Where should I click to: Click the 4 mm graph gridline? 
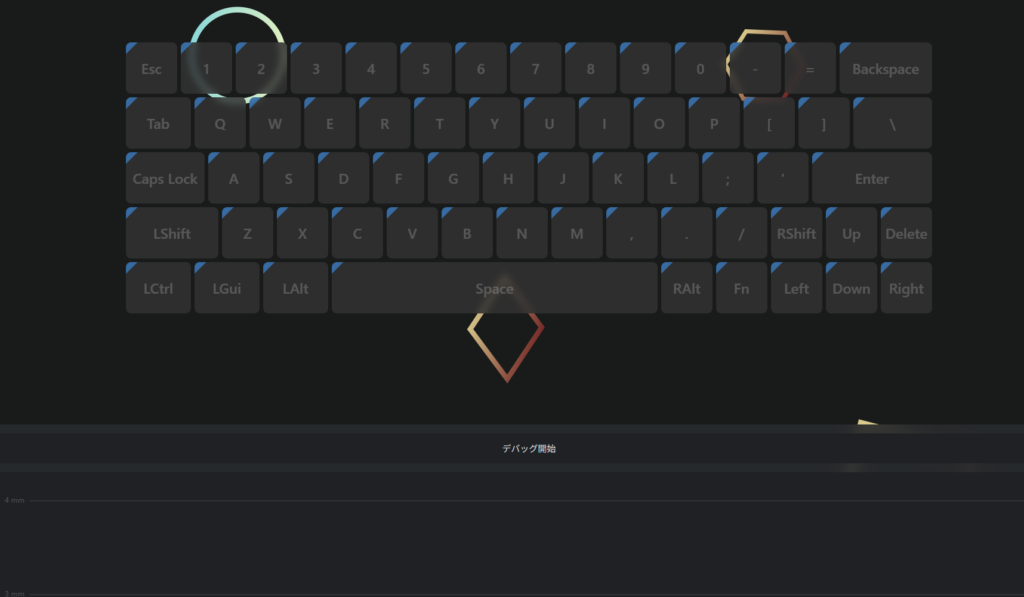(526, 500)
